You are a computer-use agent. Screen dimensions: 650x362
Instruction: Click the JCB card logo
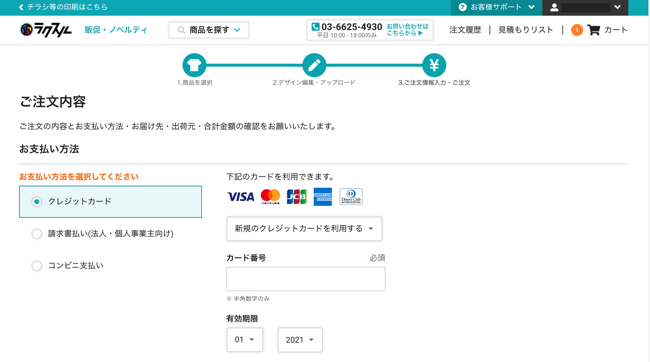click(x=297, y=197)
